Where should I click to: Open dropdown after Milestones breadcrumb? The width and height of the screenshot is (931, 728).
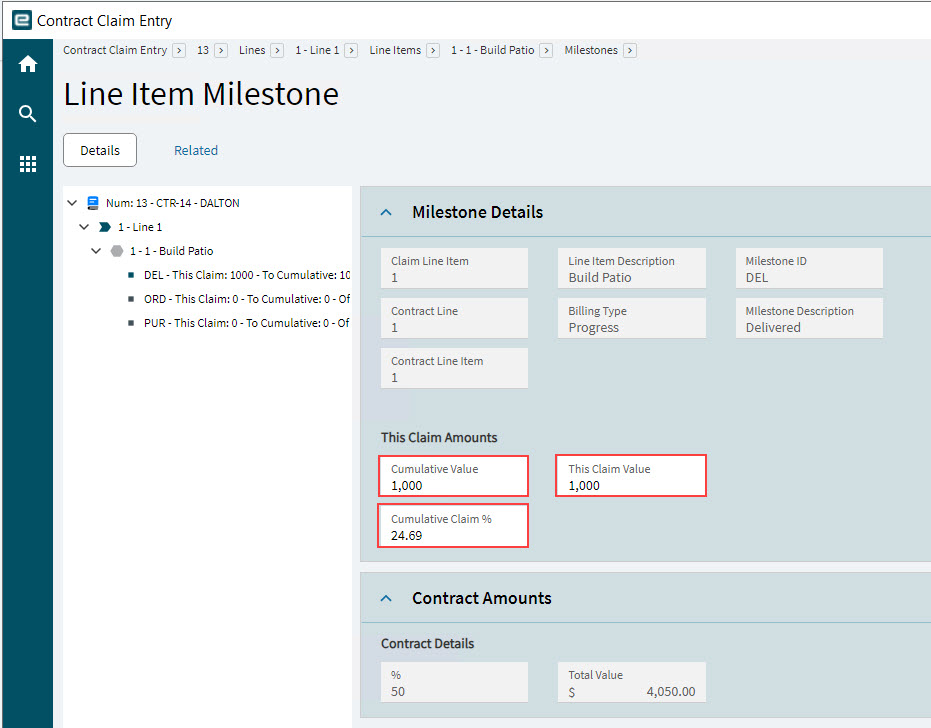coord(630,50)
